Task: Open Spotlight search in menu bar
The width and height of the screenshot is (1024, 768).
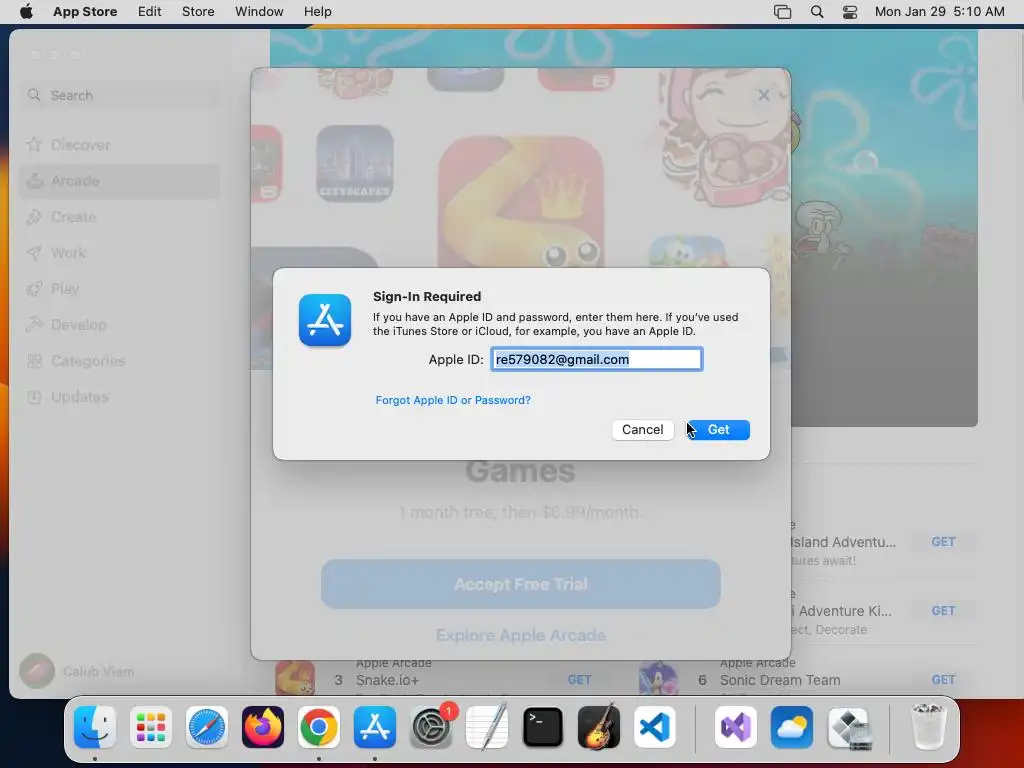Action: pyautogui.click(x=816, y=12)
